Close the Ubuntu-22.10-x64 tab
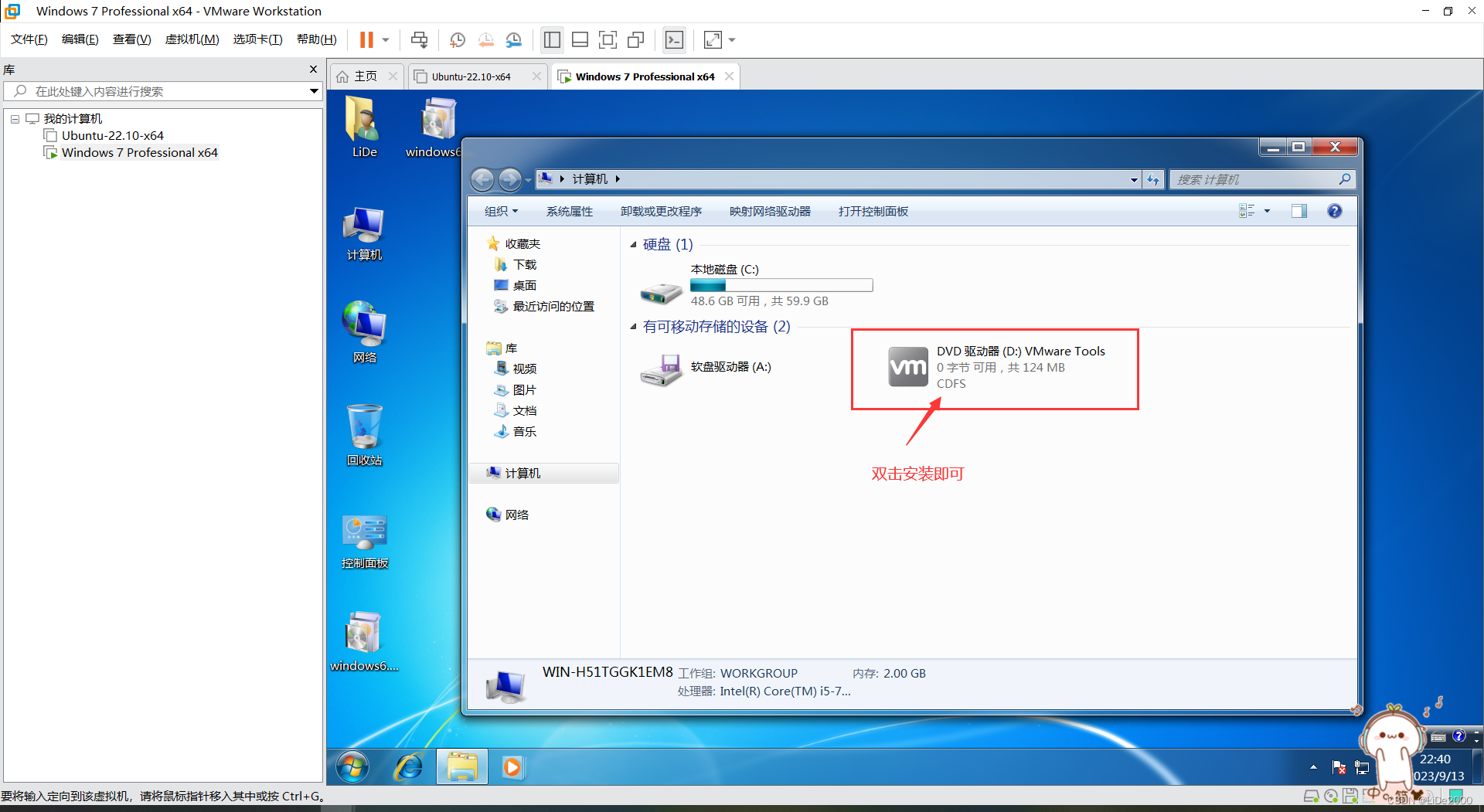1484x812 pixels. [536, 76]
